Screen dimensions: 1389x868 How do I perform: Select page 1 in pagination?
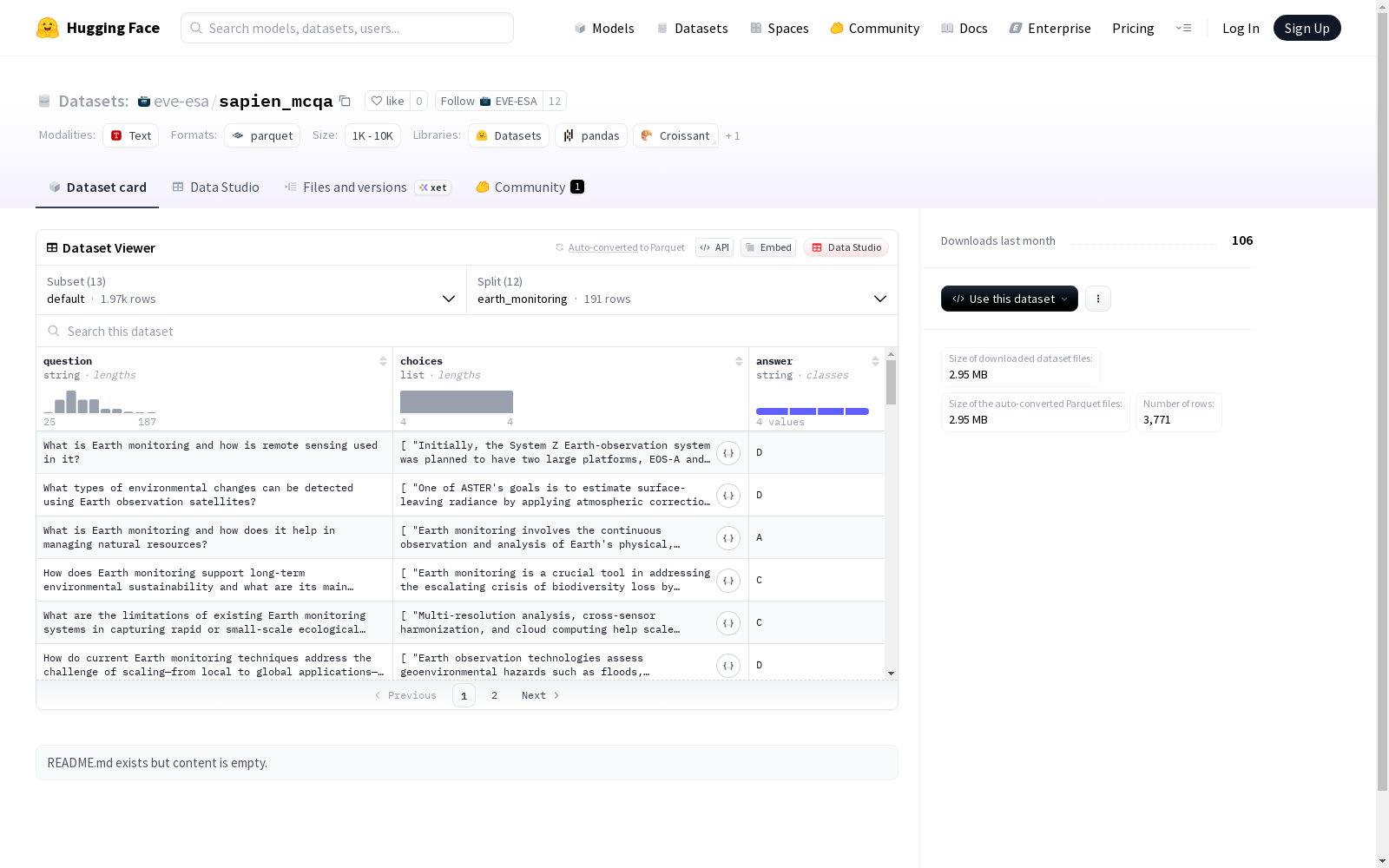click(464, 695)
